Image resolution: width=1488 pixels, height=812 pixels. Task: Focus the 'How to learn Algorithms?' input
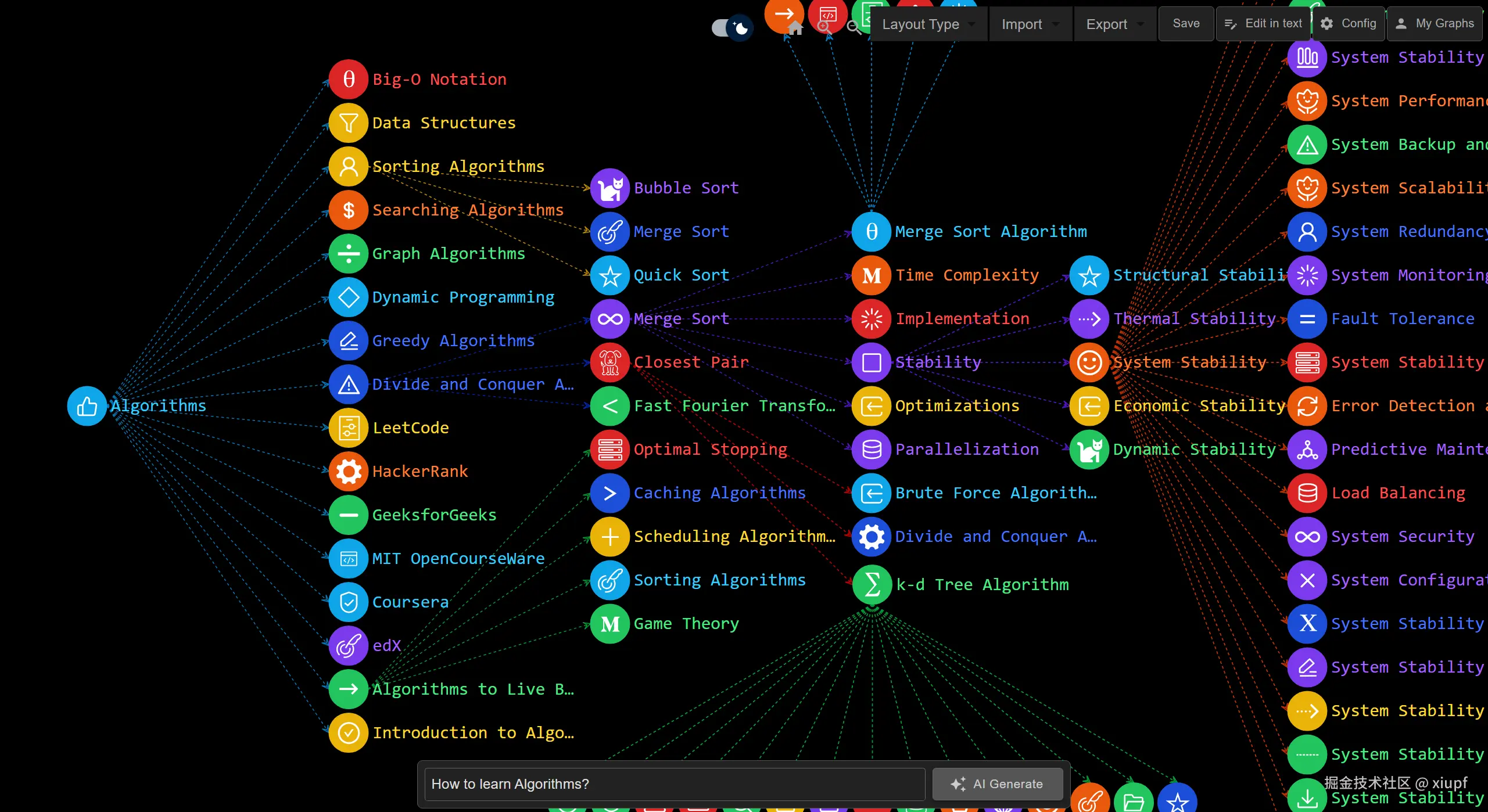(674, 784)
